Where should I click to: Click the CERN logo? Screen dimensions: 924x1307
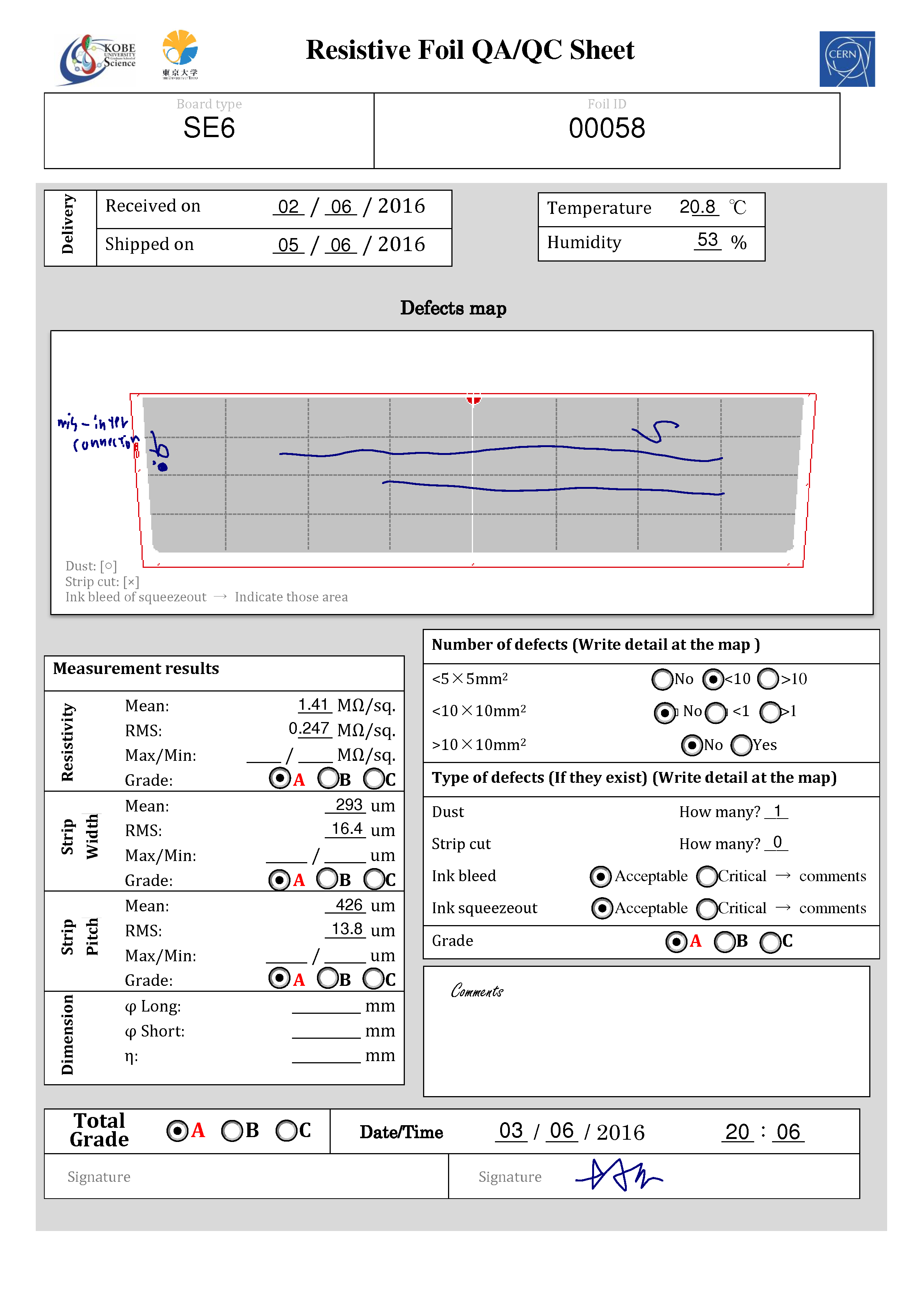click(x=847, y=58)
